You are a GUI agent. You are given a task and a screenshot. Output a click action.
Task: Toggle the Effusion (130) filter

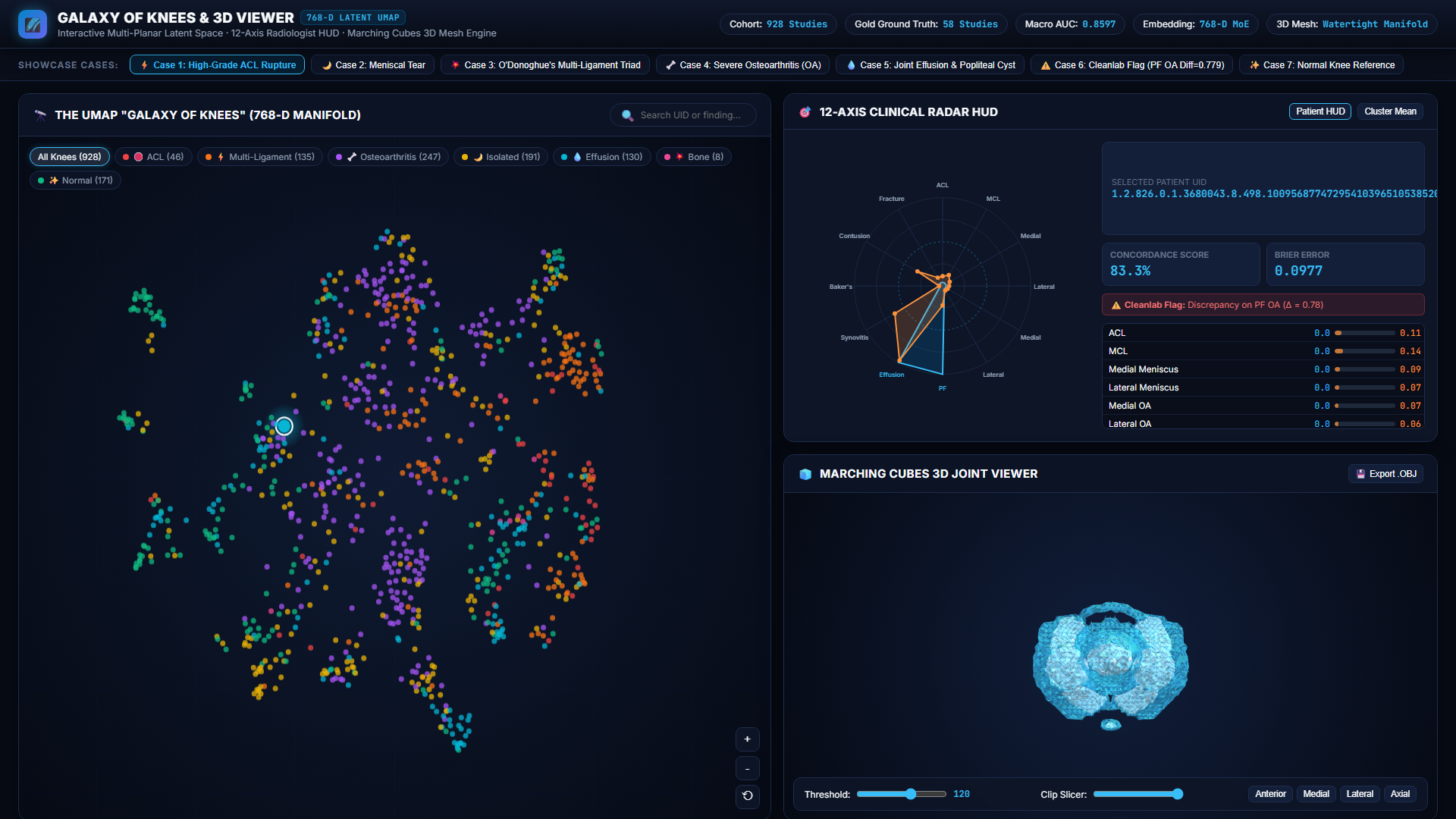point(602,157)
